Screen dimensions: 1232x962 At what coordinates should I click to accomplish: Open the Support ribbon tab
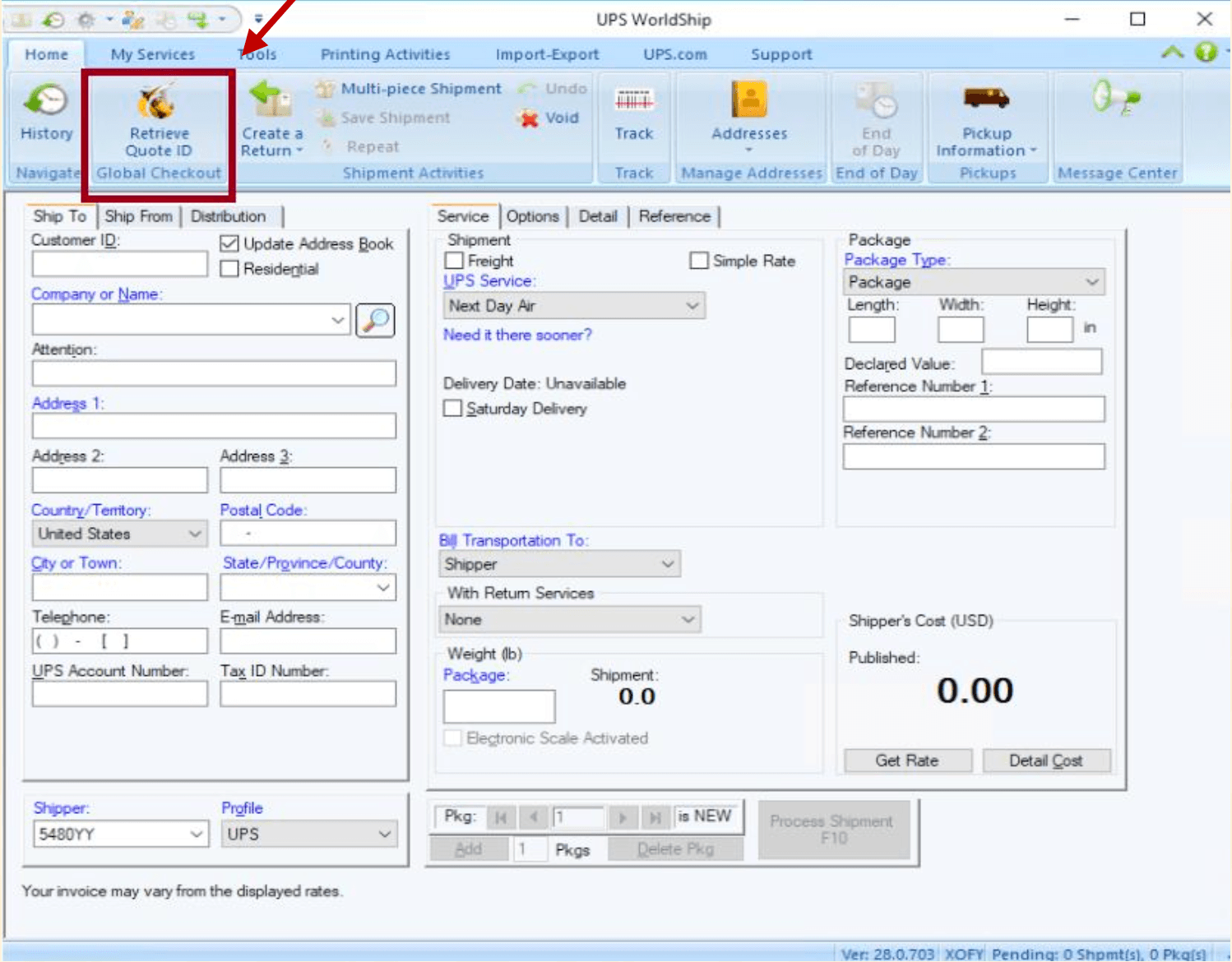(x=781, y=54)
